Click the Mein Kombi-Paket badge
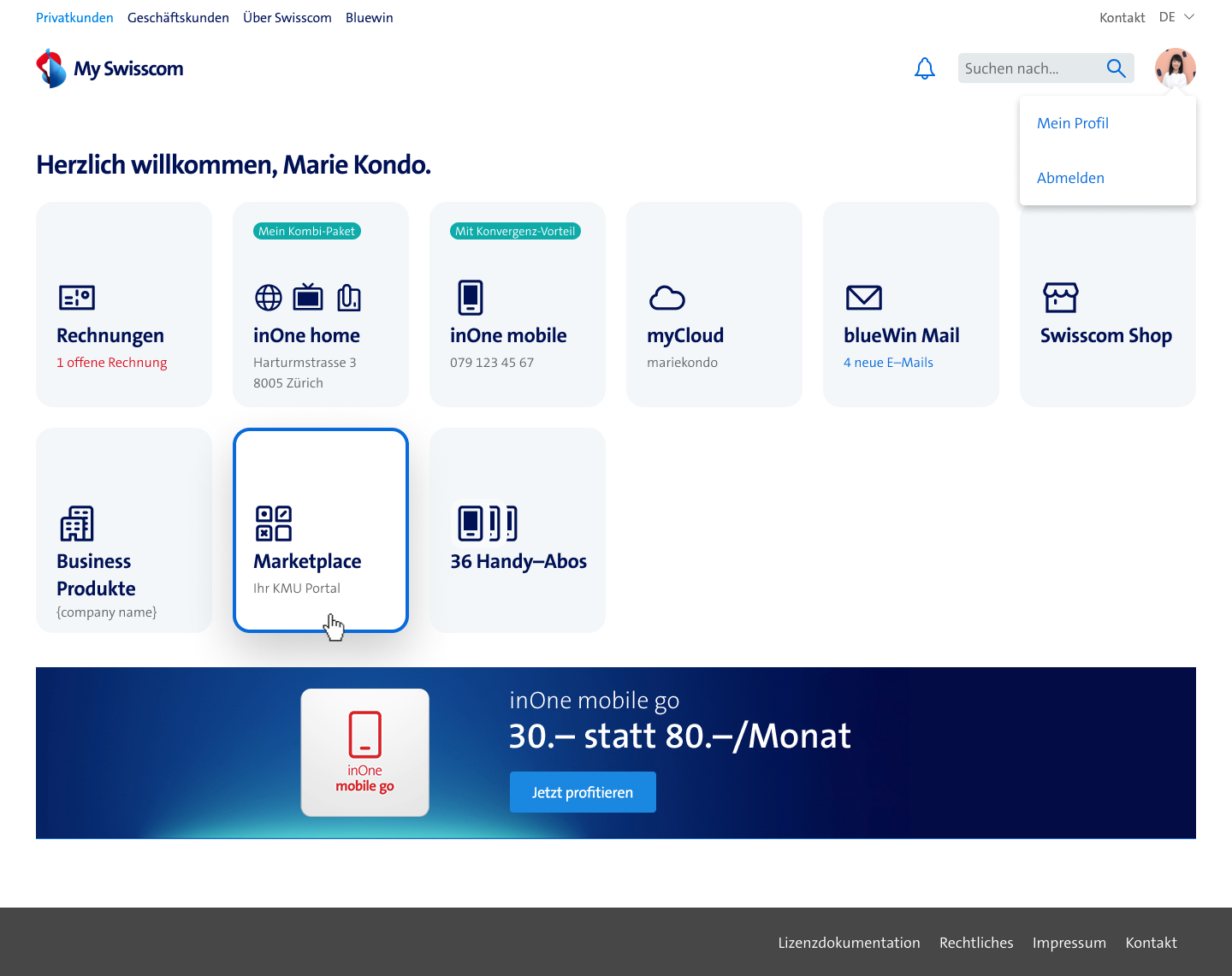 (x=307, y=231)
